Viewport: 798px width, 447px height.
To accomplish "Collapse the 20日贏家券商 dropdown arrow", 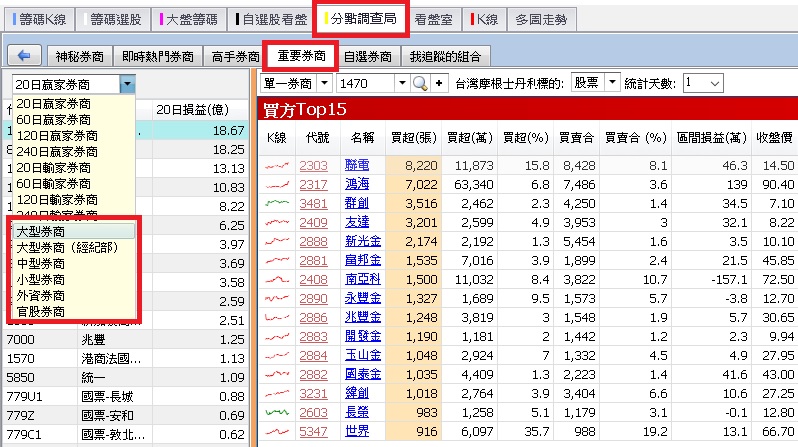I will tap(127, 84).
